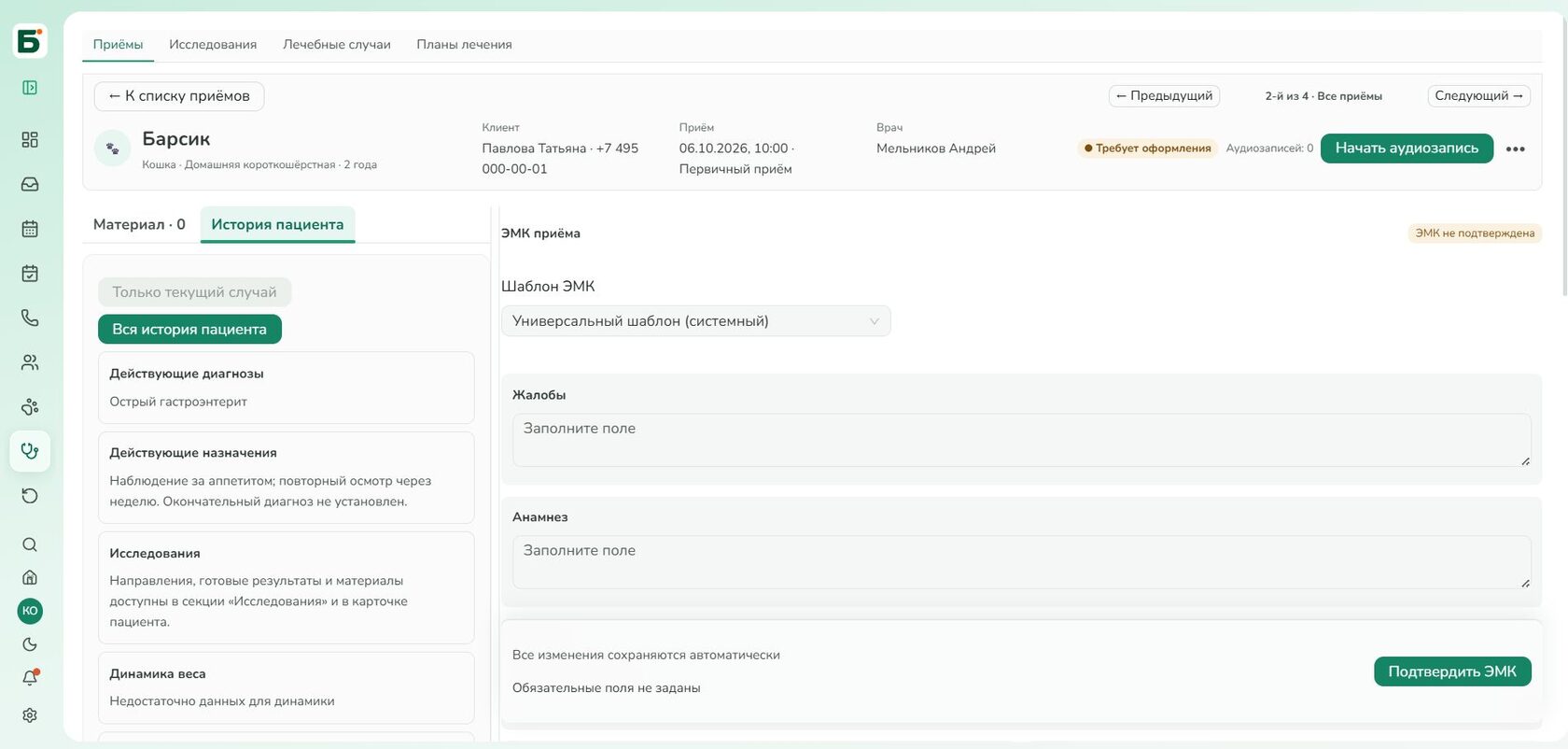Open the Планы лечения tab

464,45
